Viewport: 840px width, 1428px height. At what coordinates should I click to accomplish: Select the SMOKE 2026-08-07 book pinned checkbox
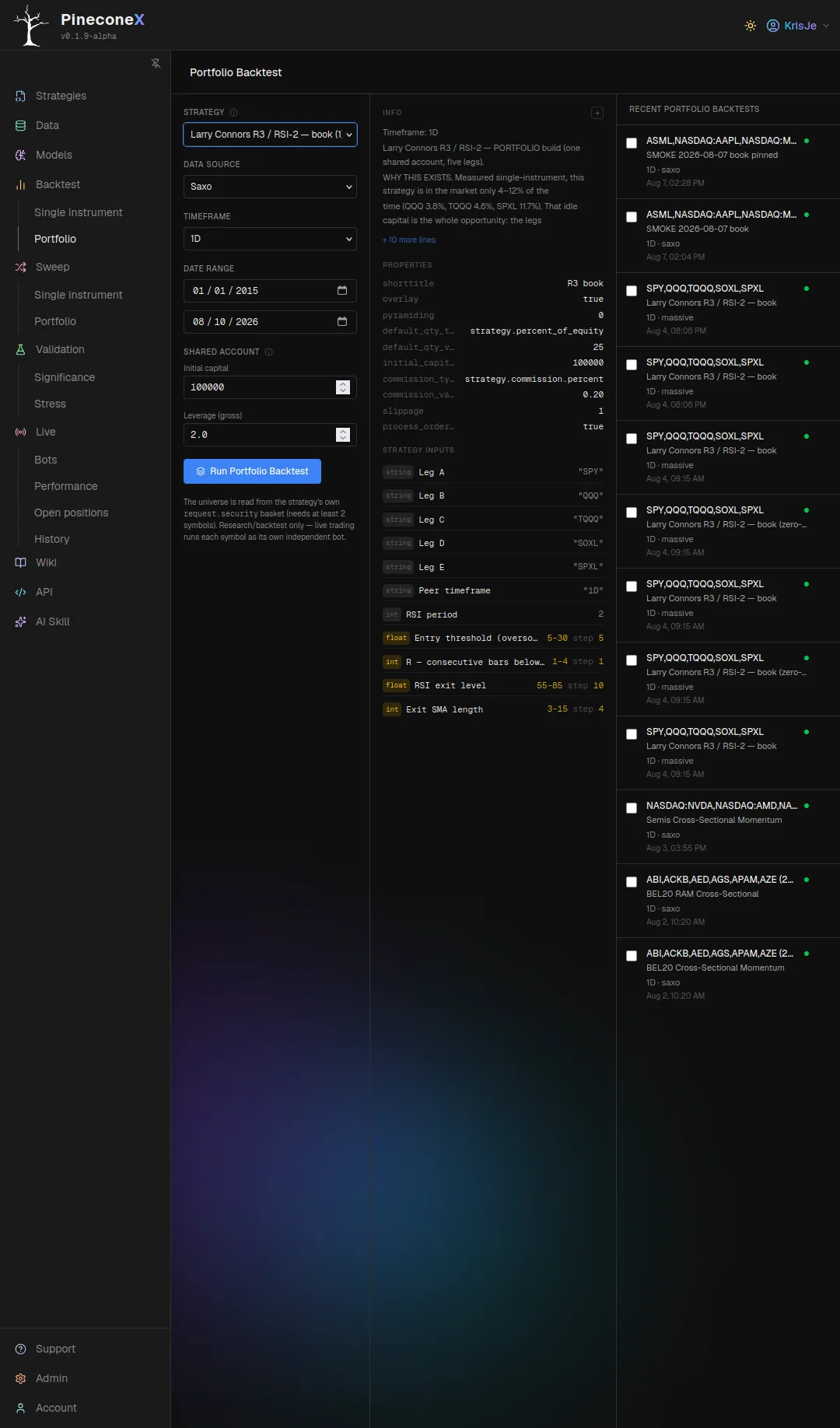click(632, 143)
